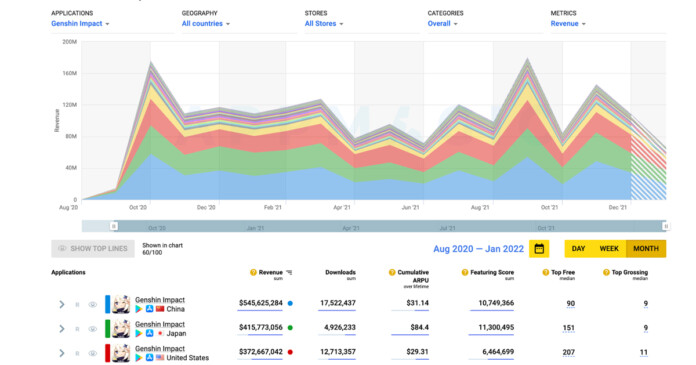Open the calendar date picker icon
Image resolution: width=696 pixels, height=365 pixels.
pos(539,249)
